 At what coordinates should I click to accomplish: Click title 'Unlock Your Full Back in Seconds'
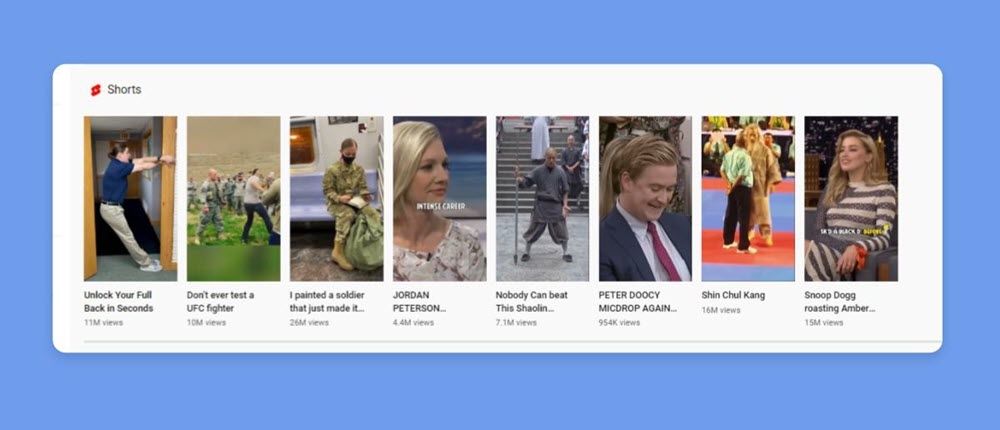click(x=119, y=302)
